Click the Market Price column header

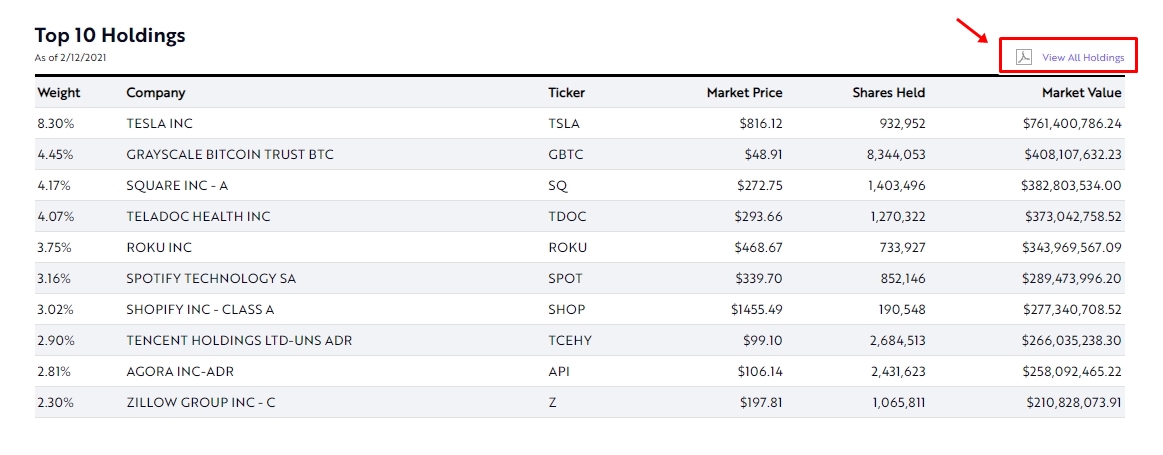pos(744,93)
